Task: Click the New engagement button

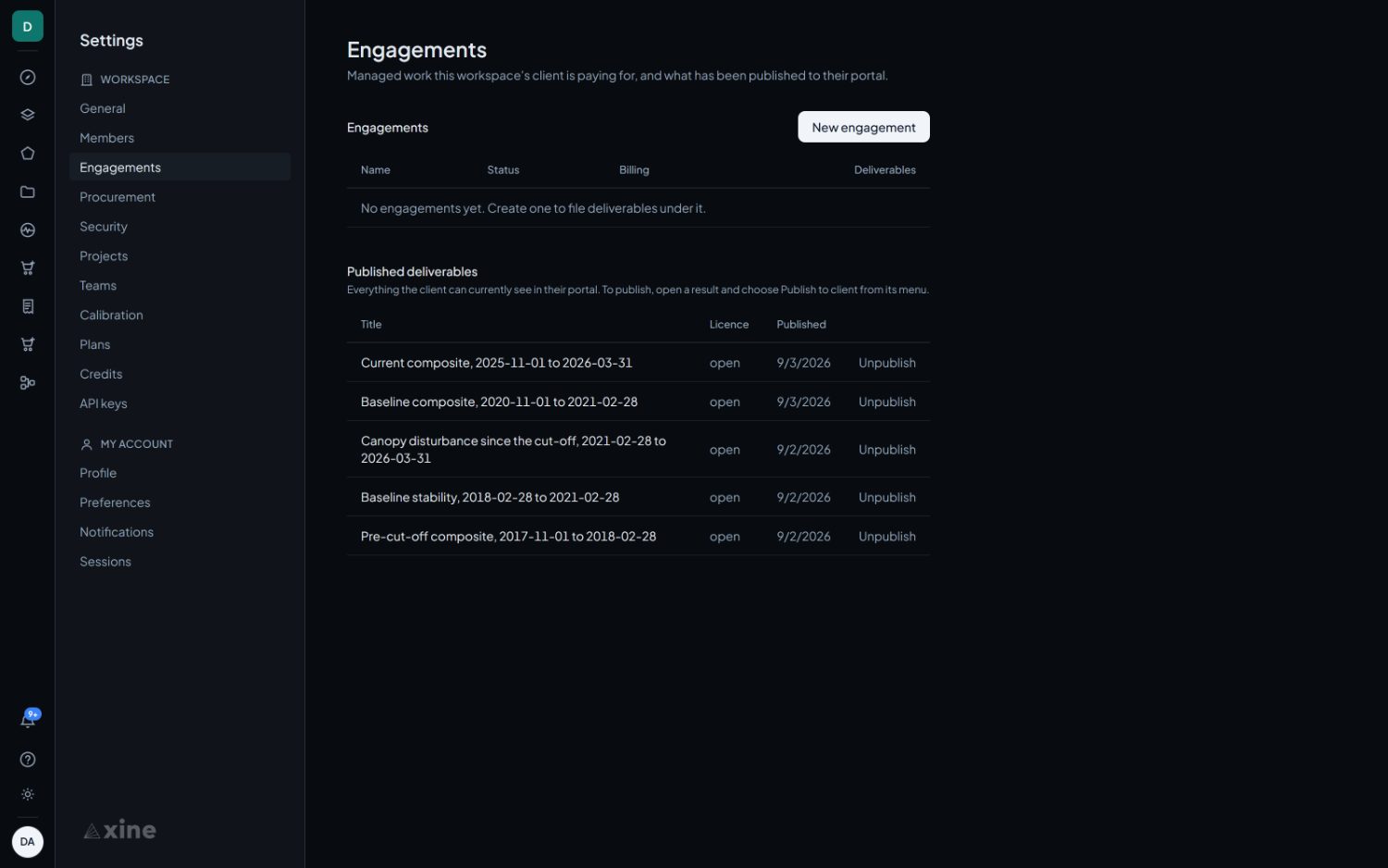Action: click(x=863, y=128)
